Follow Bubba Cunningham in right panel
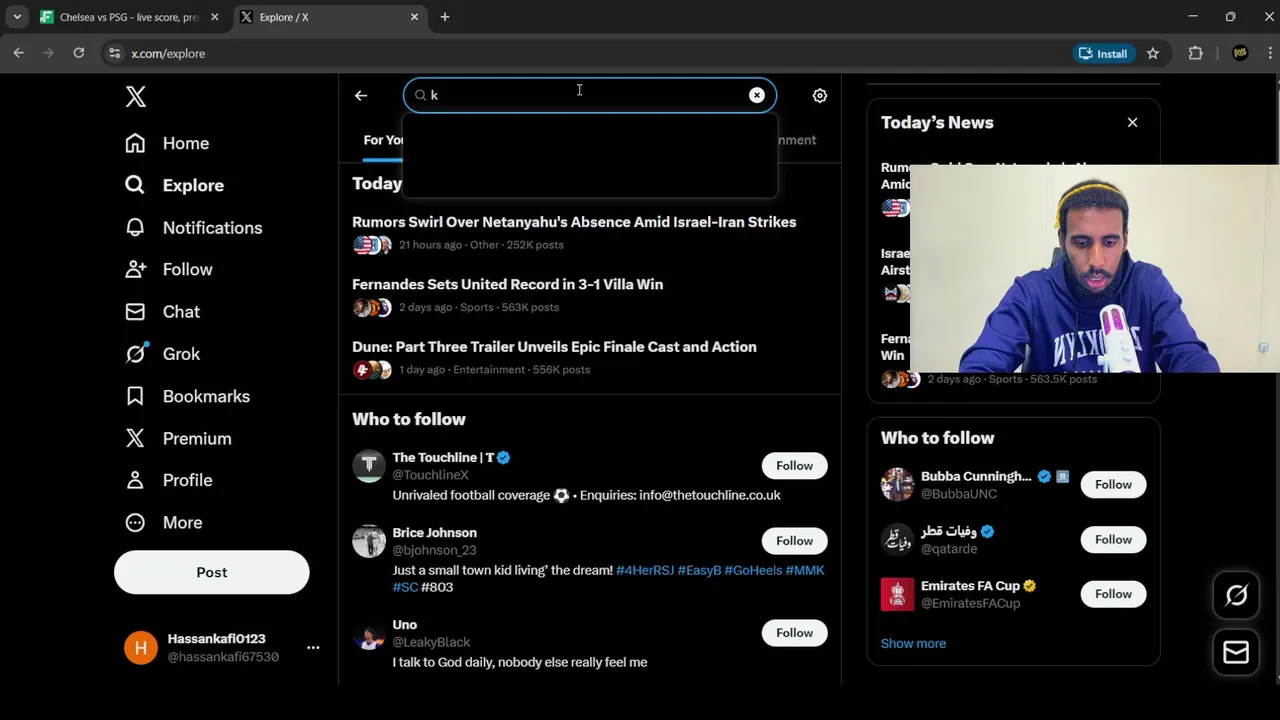 click(1113, 484)
